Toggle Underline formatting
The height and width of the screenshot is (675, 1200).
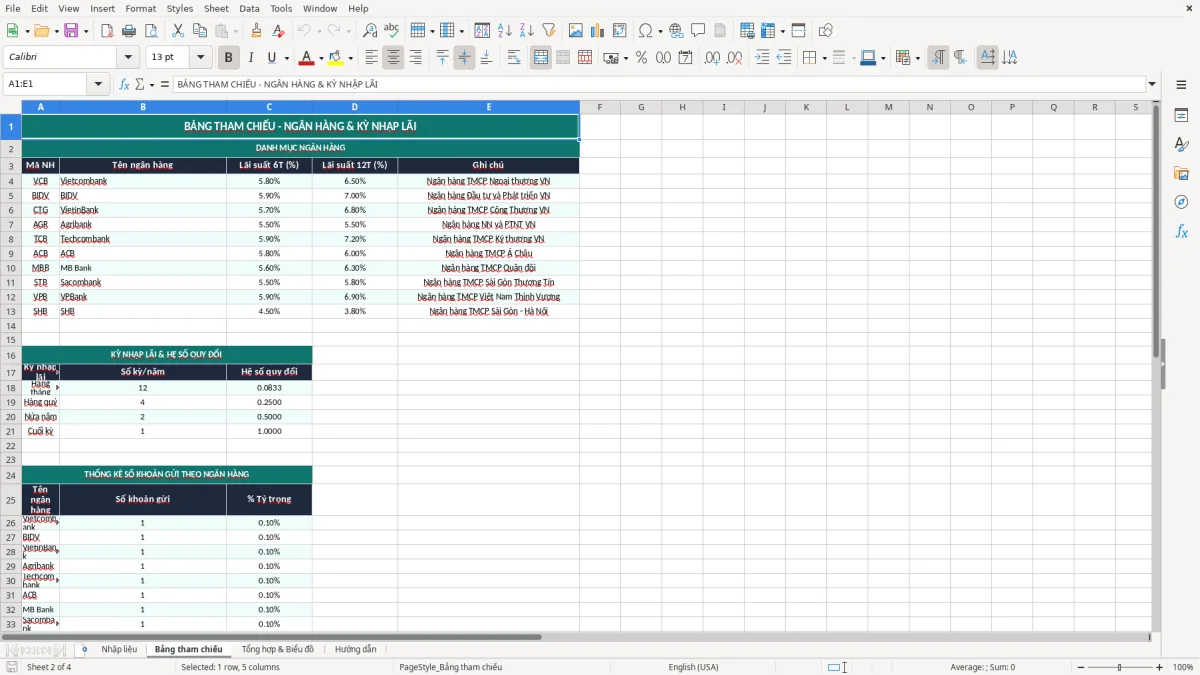271,58
